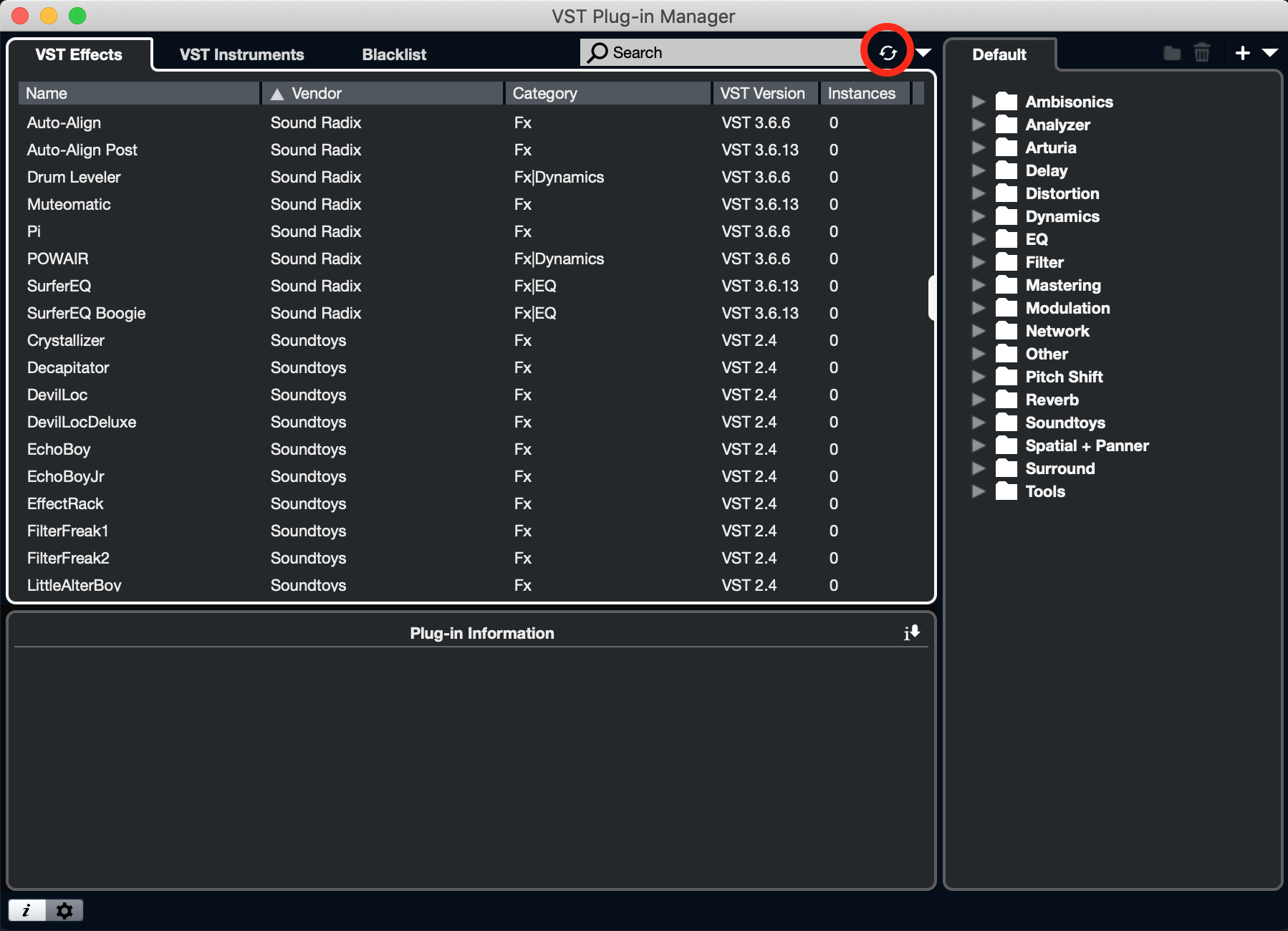Select the Auto-Align plug-in row
The width and height of the screenshot is (1288, 931).
pos(471,122)
